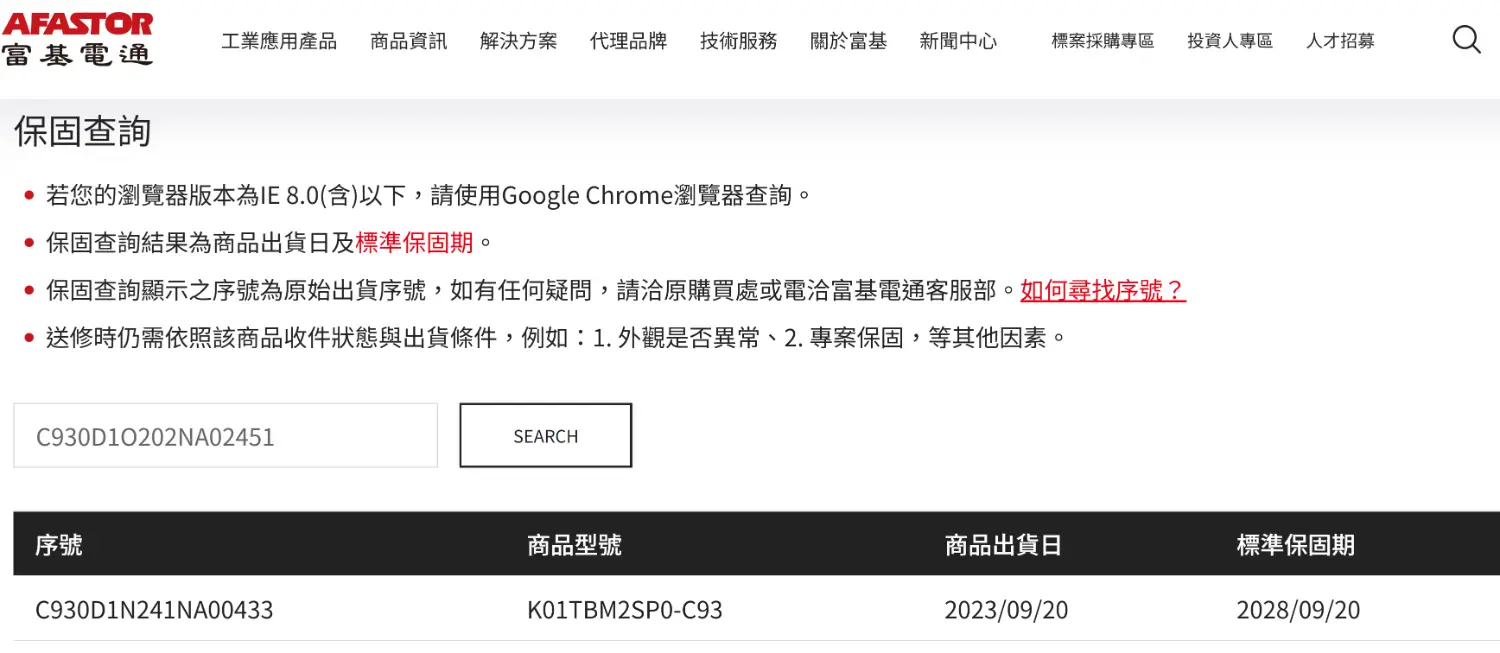Open the 關於富基 navigation item

point(848,41)
